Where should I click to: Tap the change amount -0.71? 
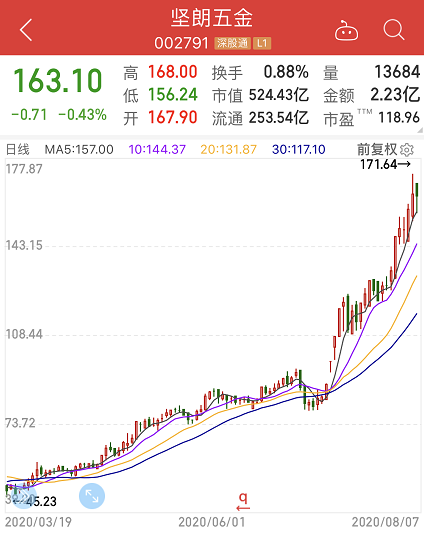[29, 115]
